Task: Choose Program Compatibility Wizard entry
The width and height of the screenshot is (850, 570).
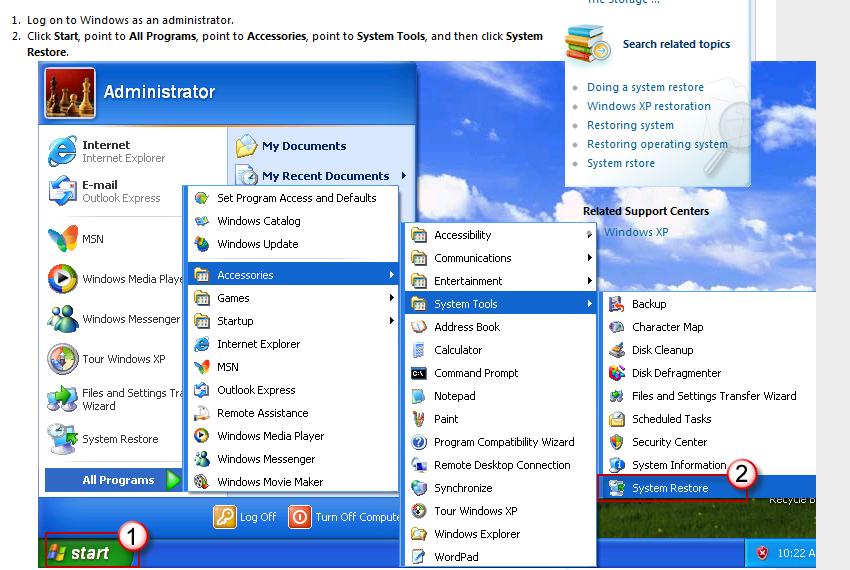Action: tap(500, 442)
